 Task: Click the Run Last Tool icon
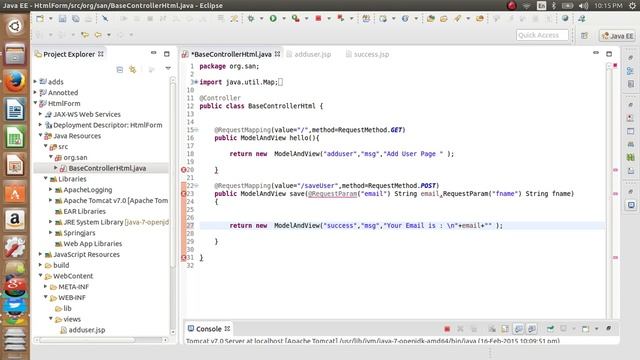[295, 18]
